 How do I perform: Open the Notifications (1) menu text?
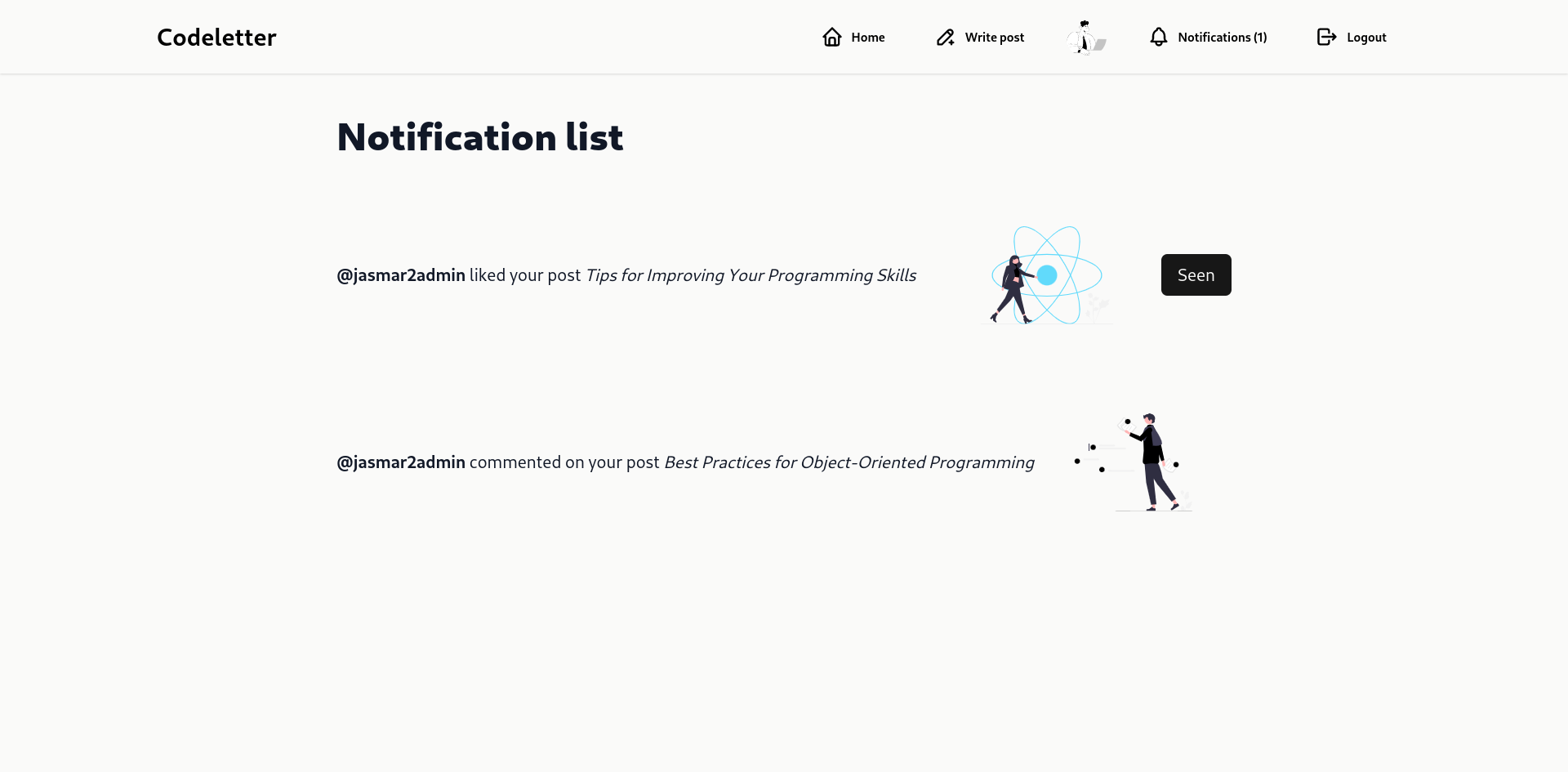coord(1223,38)
